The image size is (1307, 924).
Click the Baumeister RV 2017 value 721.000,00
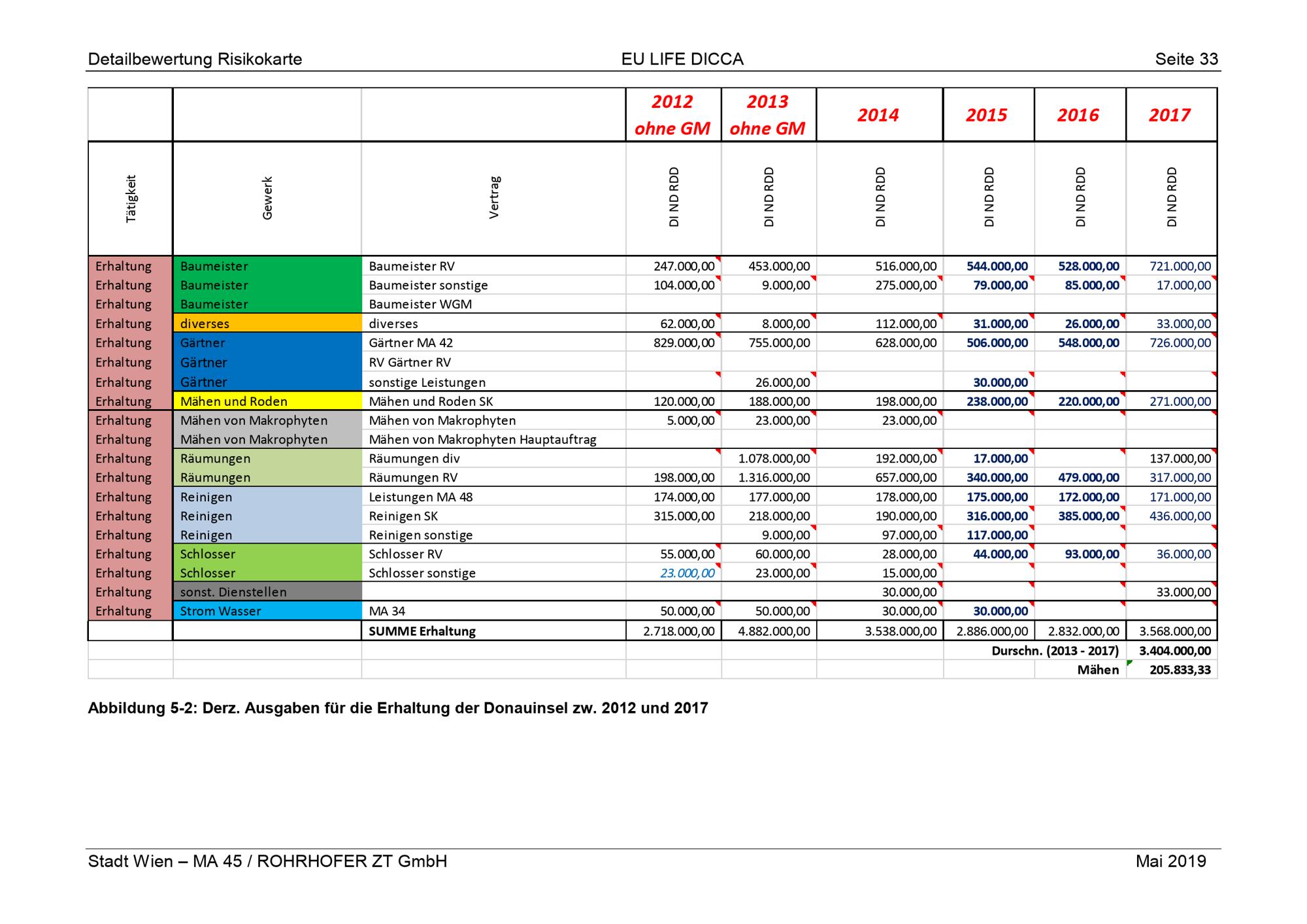tap(1180, 266)
